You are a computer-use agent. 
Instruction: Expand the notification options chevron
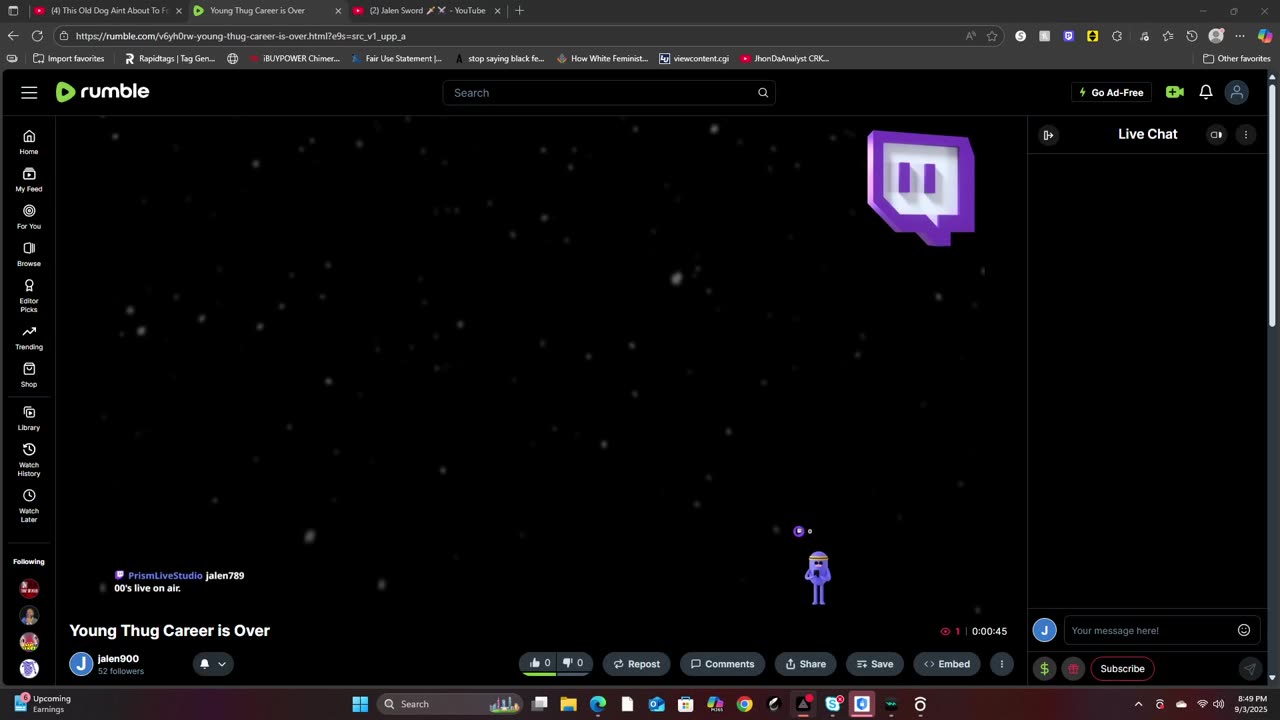click(222, 664)
